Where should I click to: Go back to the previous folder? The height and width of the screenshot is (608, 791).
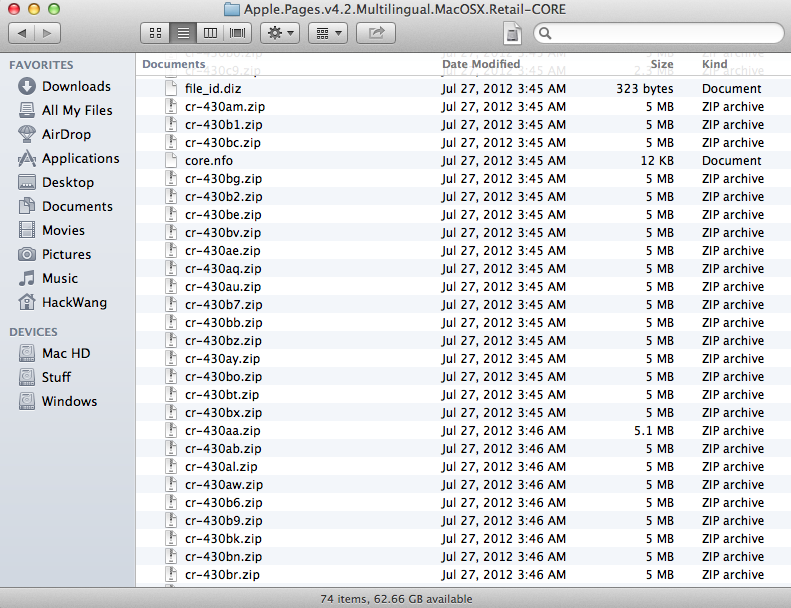[x=22, y=33]
